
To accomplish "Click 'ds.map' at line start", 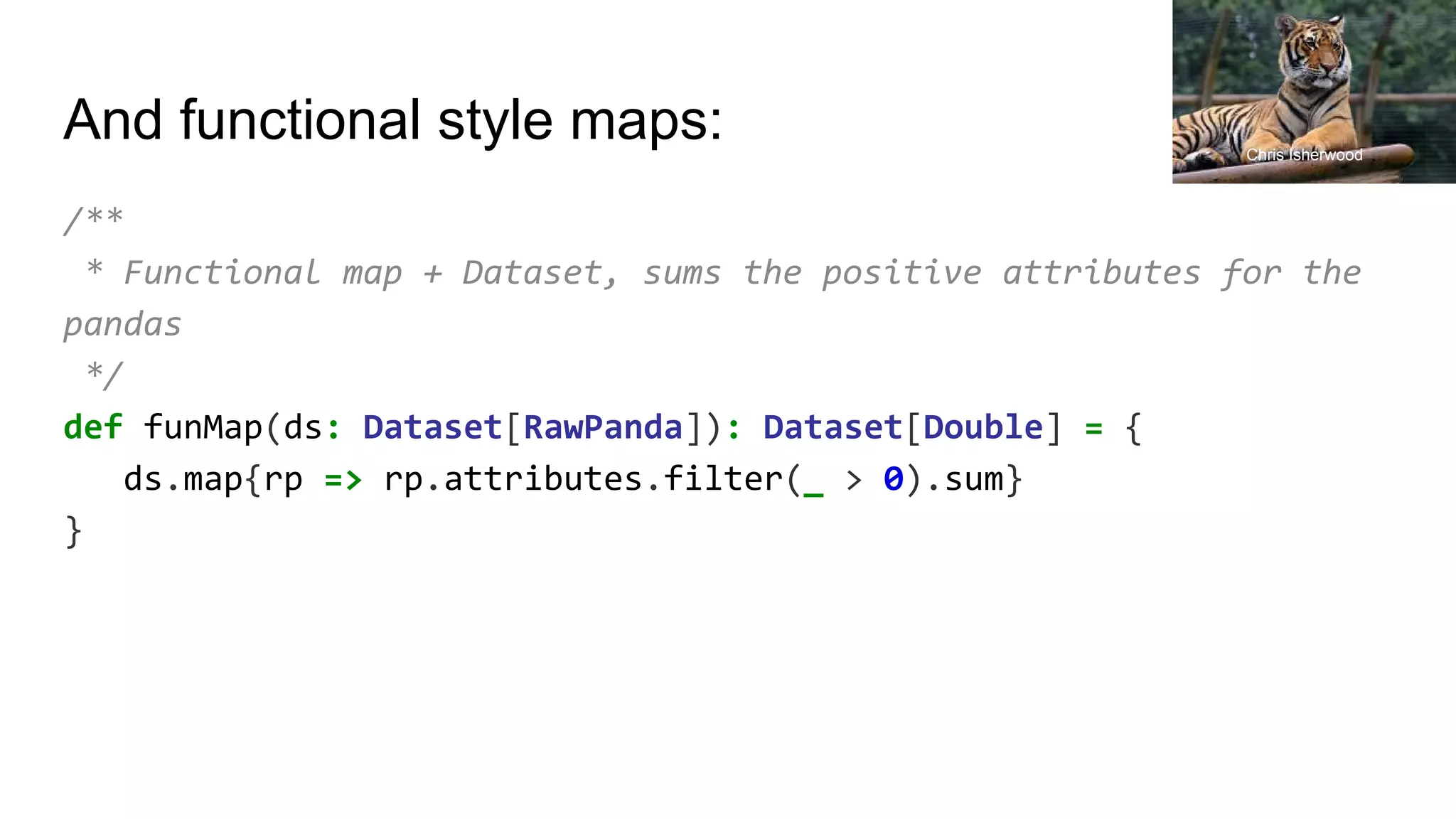I will pyautogui.click(x=183, y=480).
